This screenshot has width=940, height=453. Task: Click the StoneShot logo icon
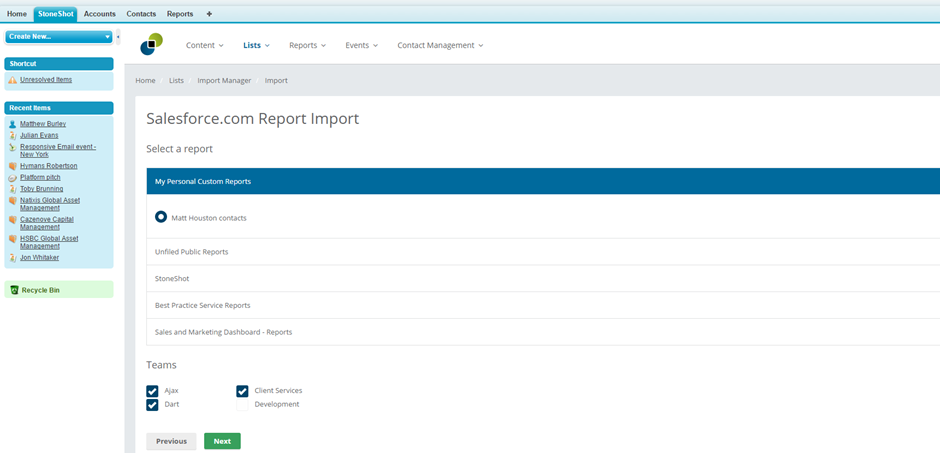click(x=151, y=44)
